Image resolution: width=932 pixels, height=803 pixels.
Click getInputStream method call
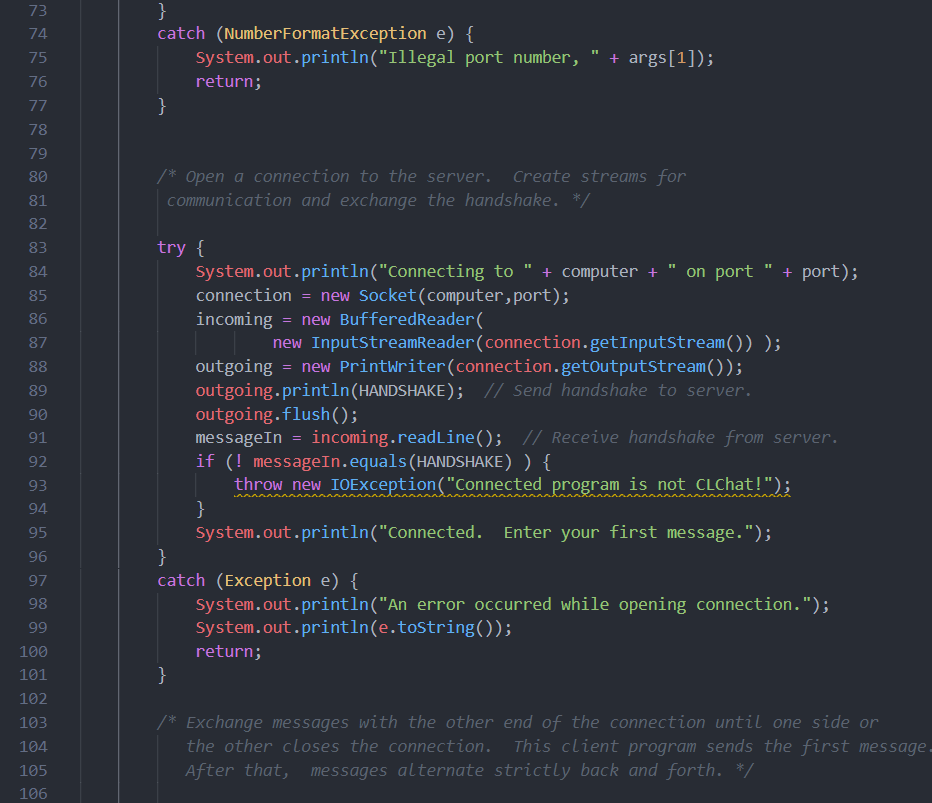[657, 342]
